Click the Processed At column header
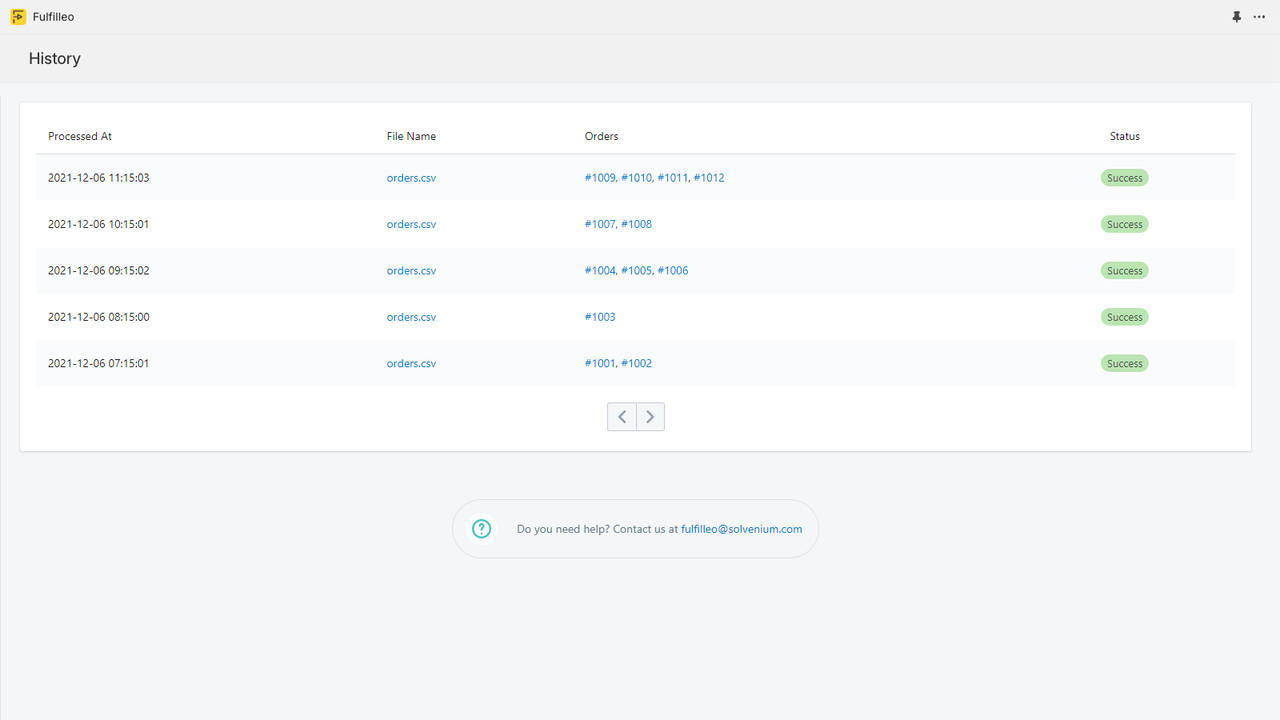The image size is (1280, 720). point(79,136)
